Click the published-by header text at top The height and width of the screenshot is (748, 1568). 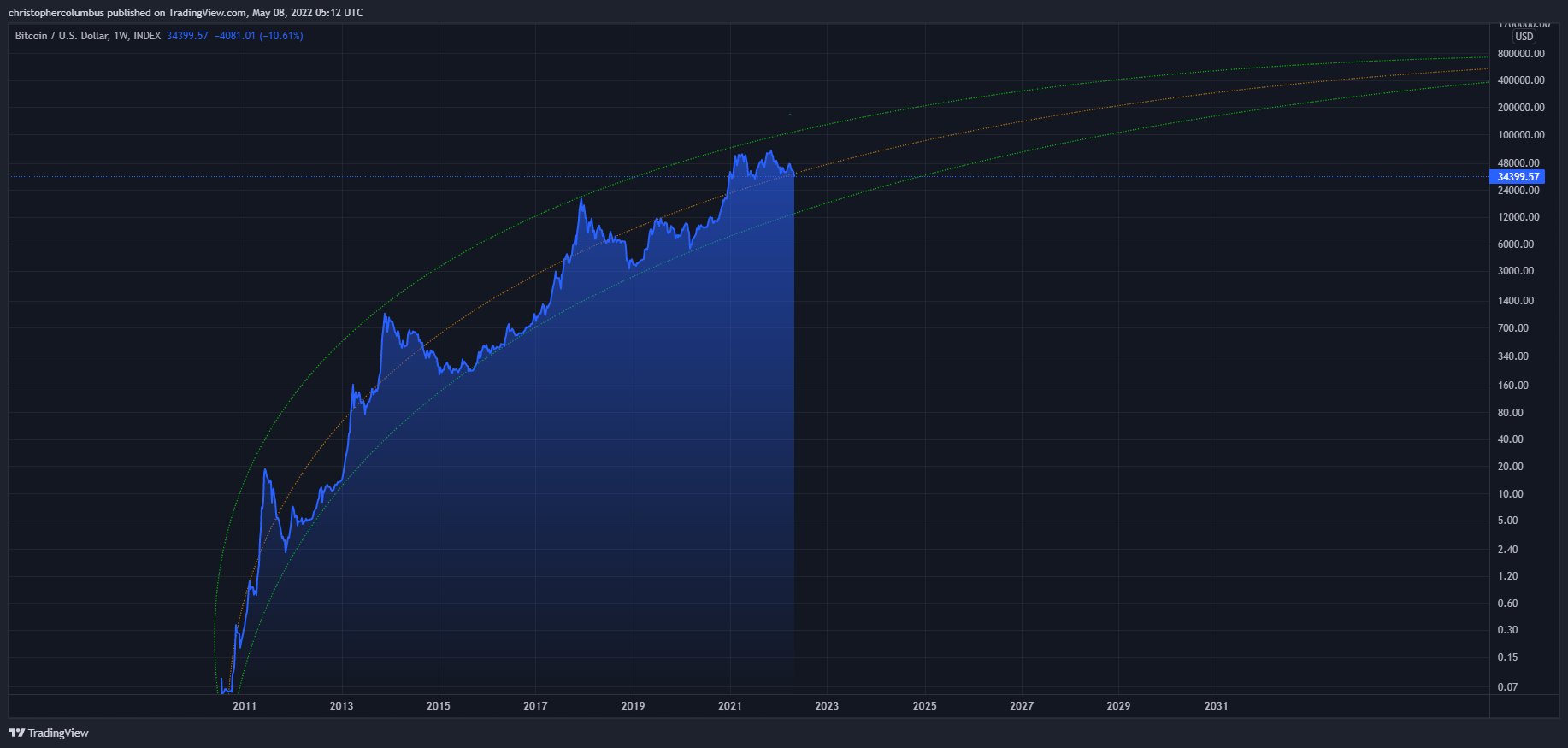click(186, 12)
